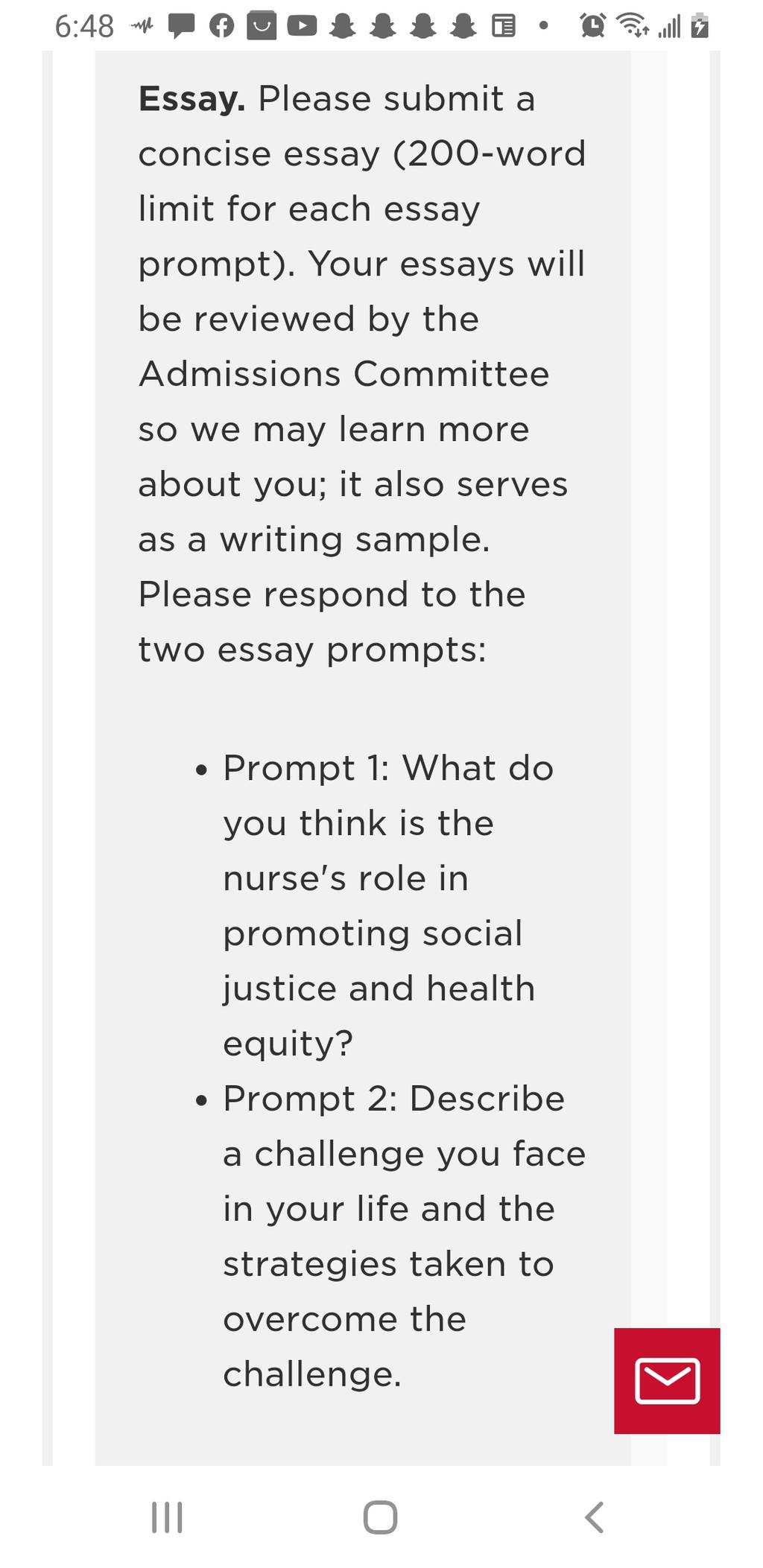Go back using the navigation arrow
This screenshot has height=1568, width=763.
tap(594, 1517)
